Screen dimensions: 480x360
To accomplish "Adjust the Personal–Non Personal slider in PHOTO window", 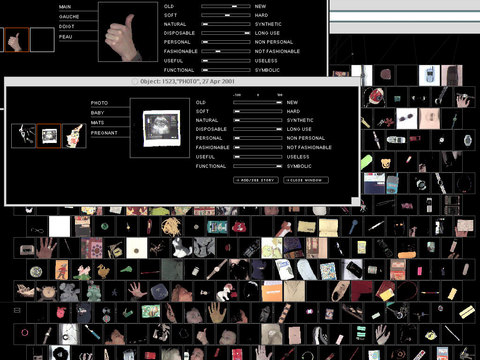I will point(258,138).
